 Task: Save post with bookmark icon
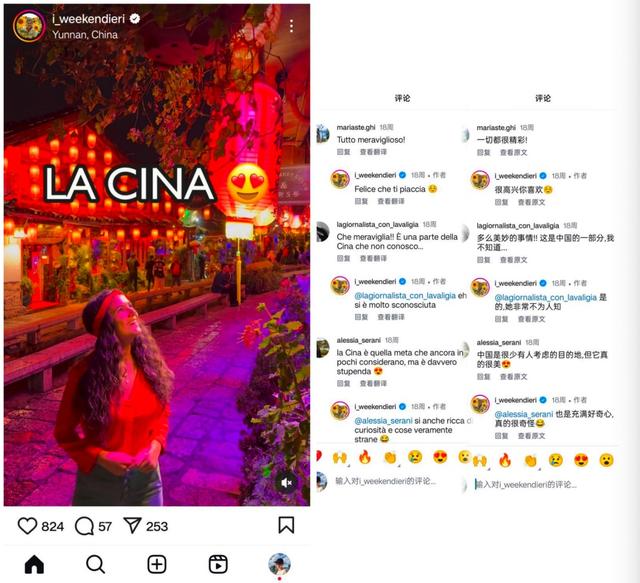(x=286, y=525)
